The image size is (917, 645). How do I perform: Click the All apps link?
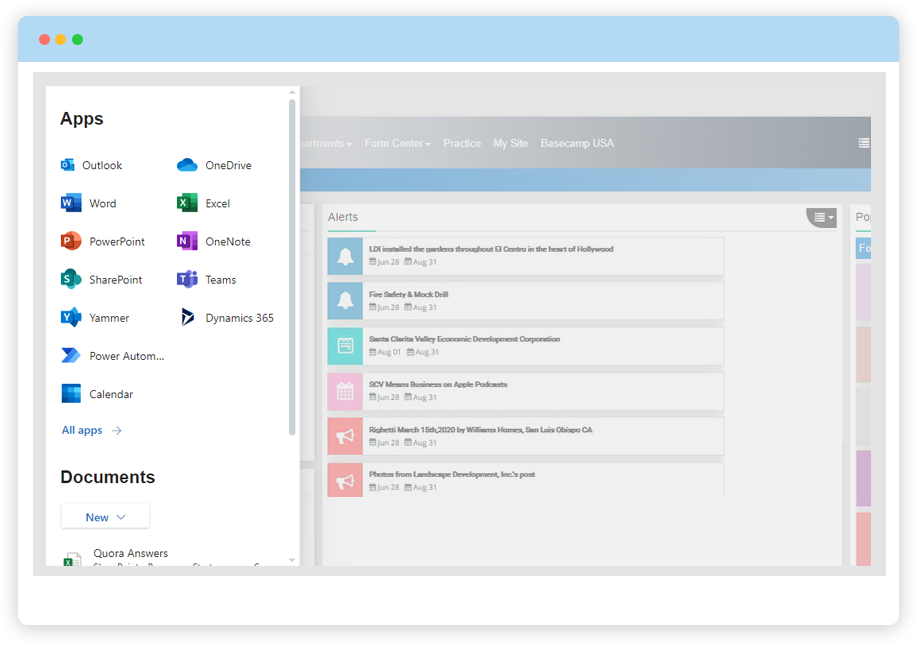point(91,430)
